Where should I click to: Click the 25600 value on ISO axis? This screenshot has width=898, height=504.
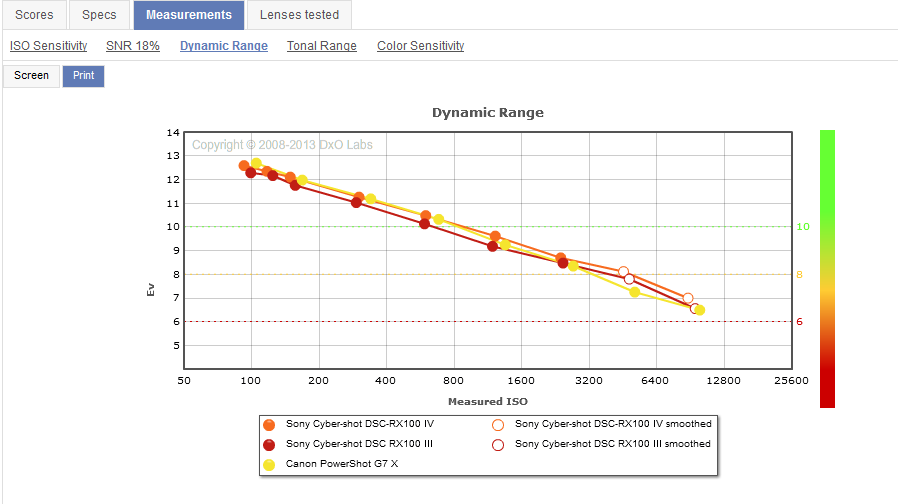coord(791,380)
